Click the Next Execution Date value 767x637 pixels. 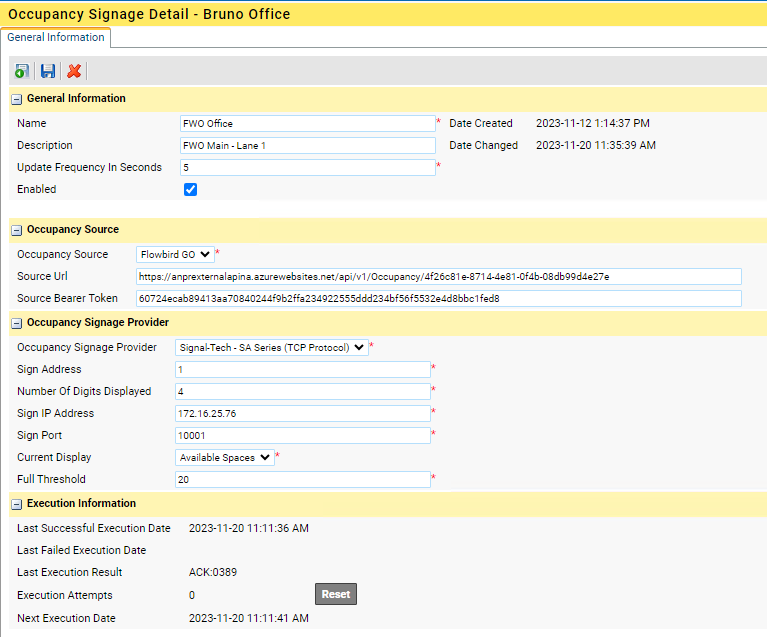point(248,618)
